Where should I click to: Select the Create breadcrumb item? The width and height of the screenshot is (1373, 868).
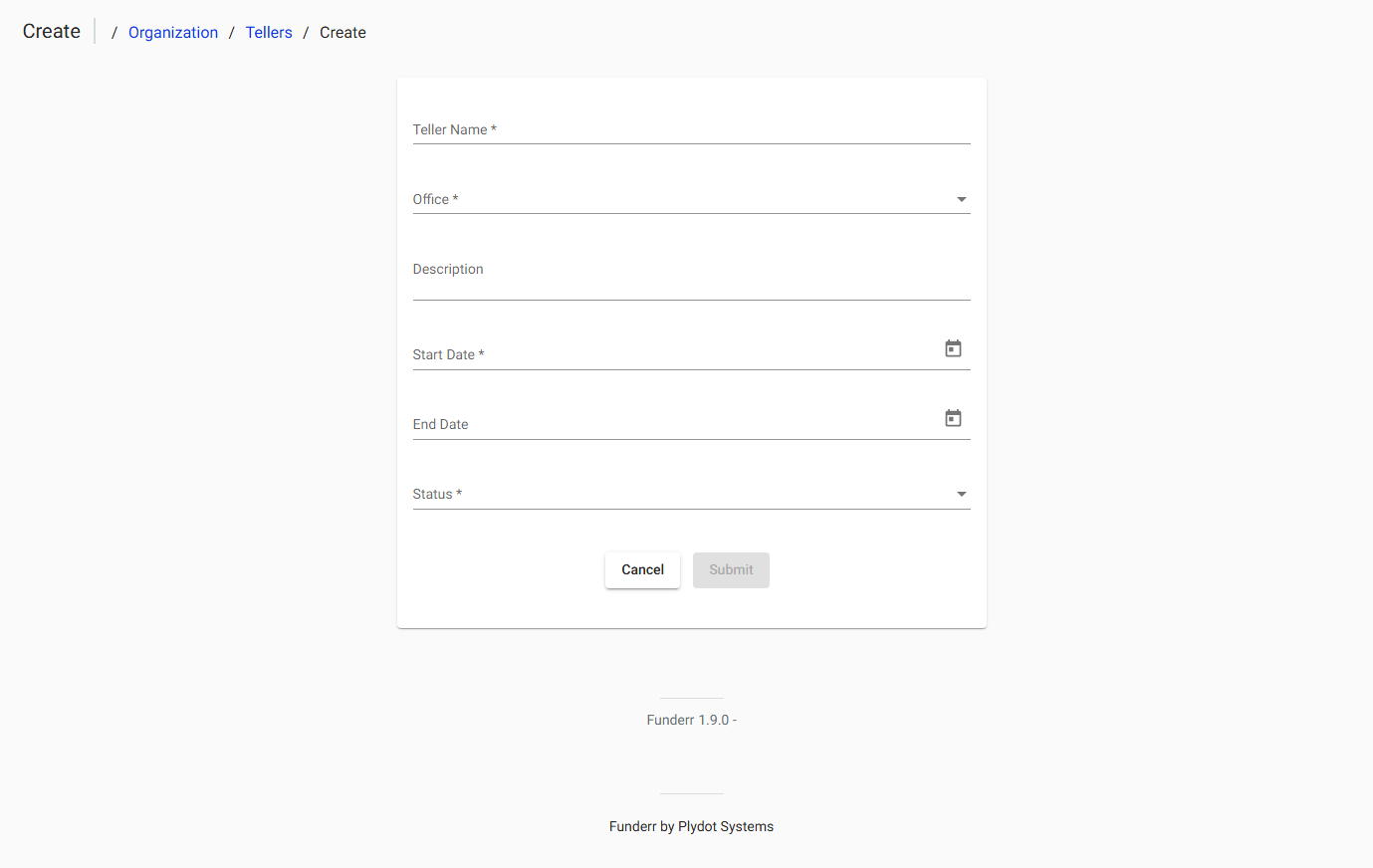click(x=343, y=32)
